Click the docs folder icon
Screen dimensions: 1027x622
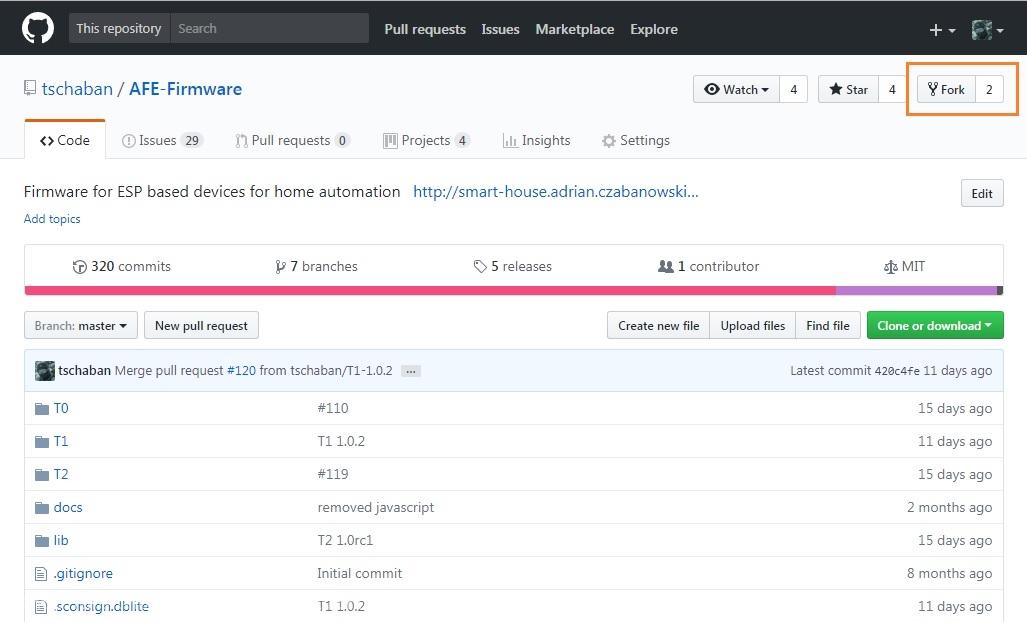tap(42, 507)
